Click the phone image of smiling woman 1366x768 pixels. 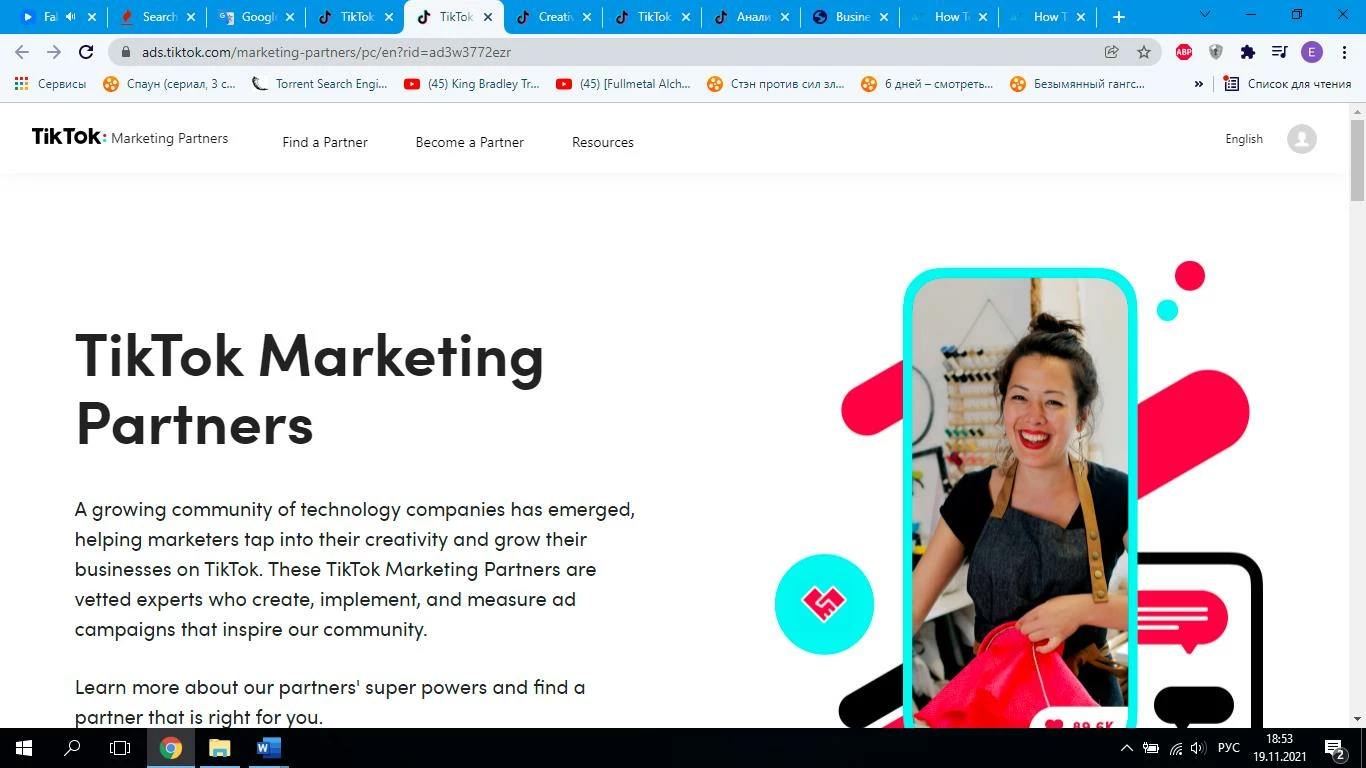point(1020,498)
